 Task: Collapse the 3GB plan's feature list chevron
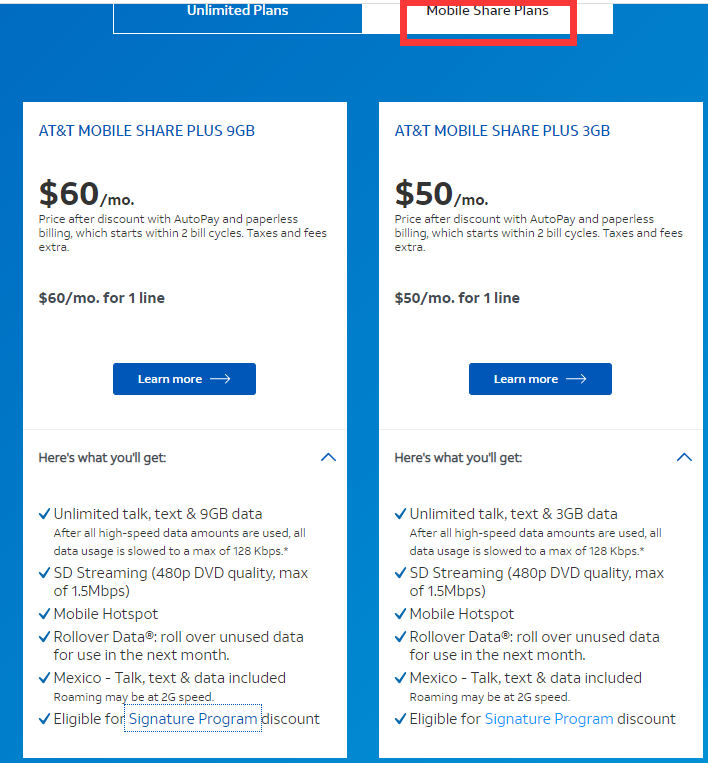(x=684, y=457)
